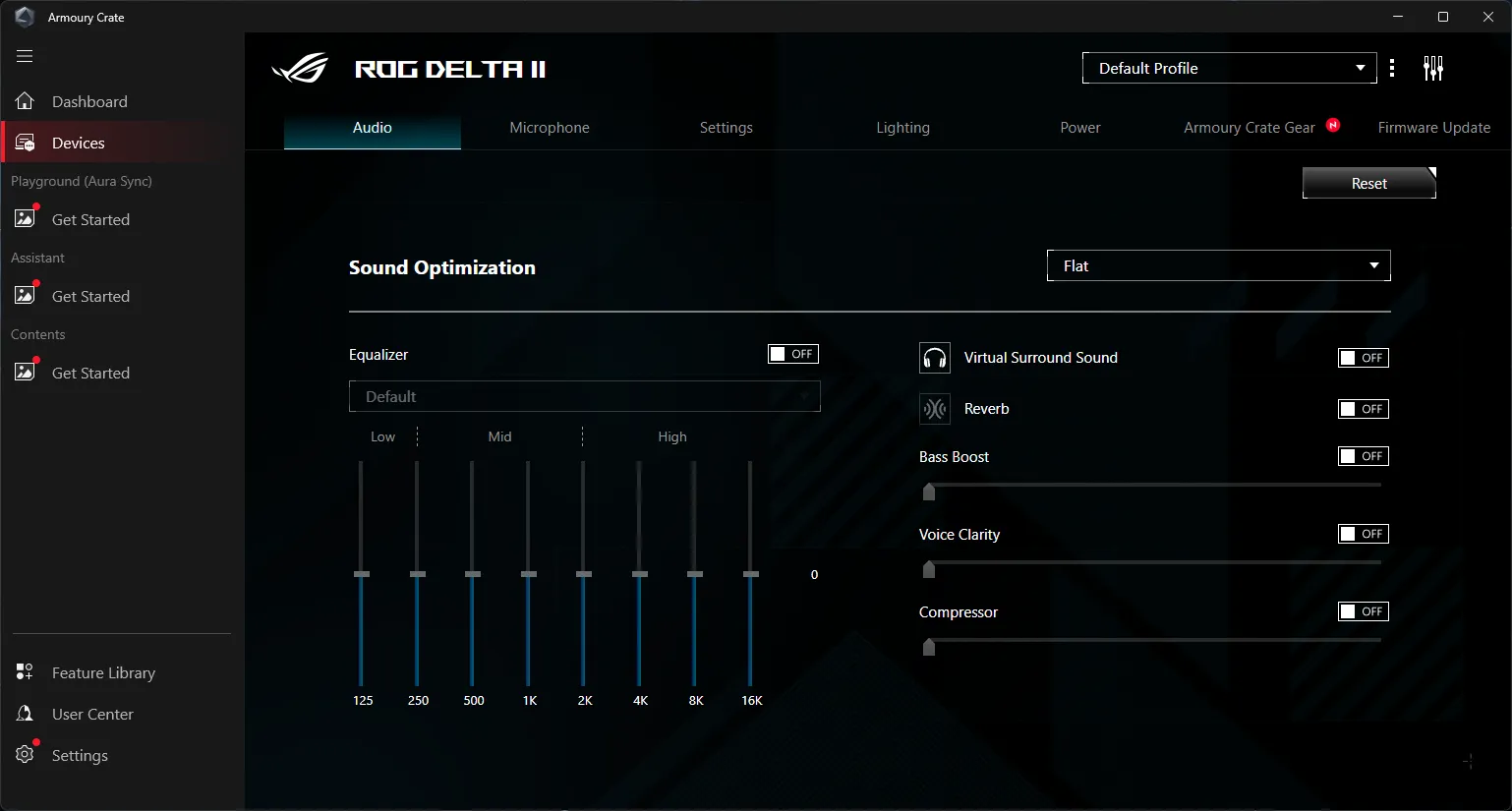Click the Sound Optimization heading
This screenshot has height=811, width=1512.
(x=442, y=267)
